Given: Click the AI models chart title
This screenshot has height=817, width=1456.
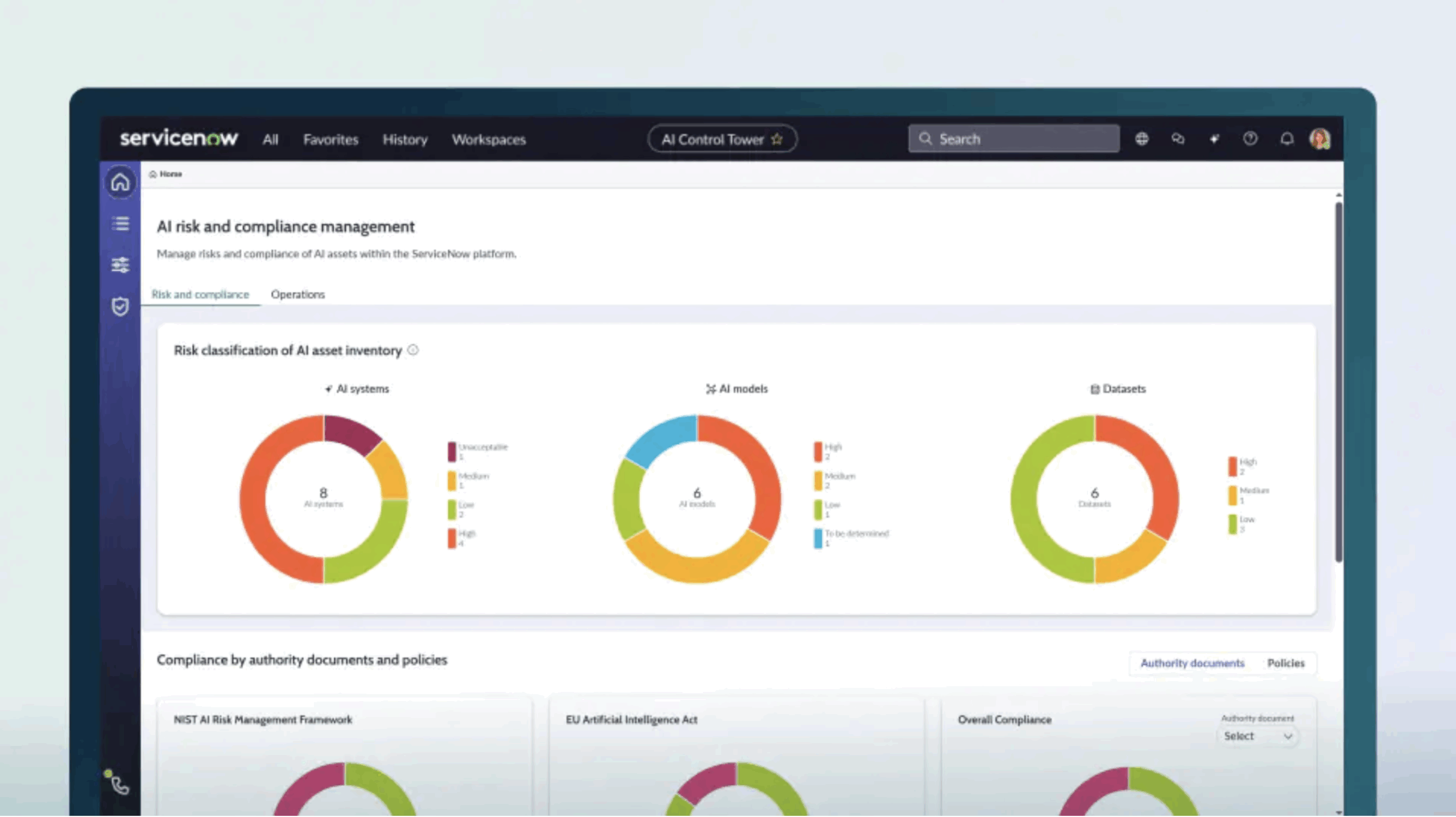Looking at the screenshot, I should 743,389.
